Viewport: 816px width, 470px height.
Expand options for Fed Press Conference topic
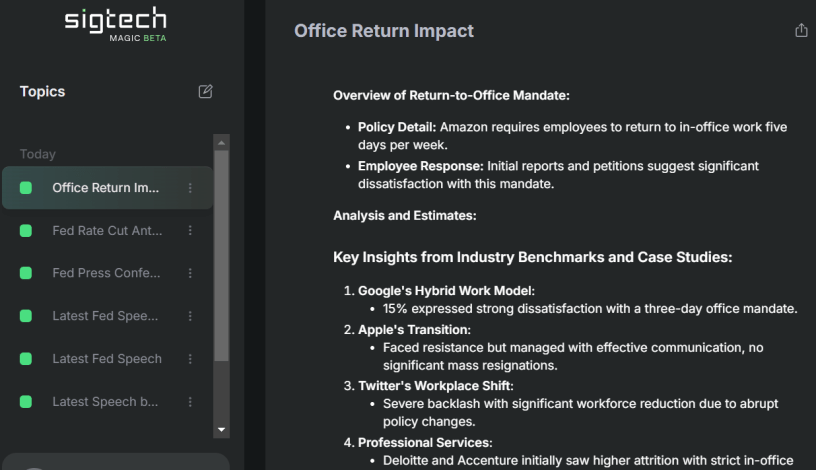[190, 274]
